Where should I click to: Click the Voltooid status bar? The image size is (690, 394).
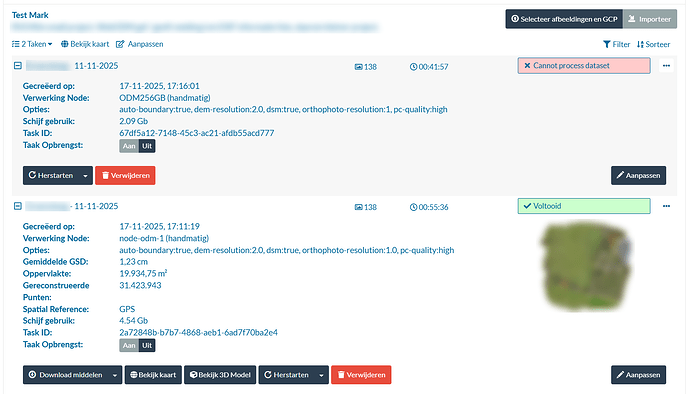584,206
